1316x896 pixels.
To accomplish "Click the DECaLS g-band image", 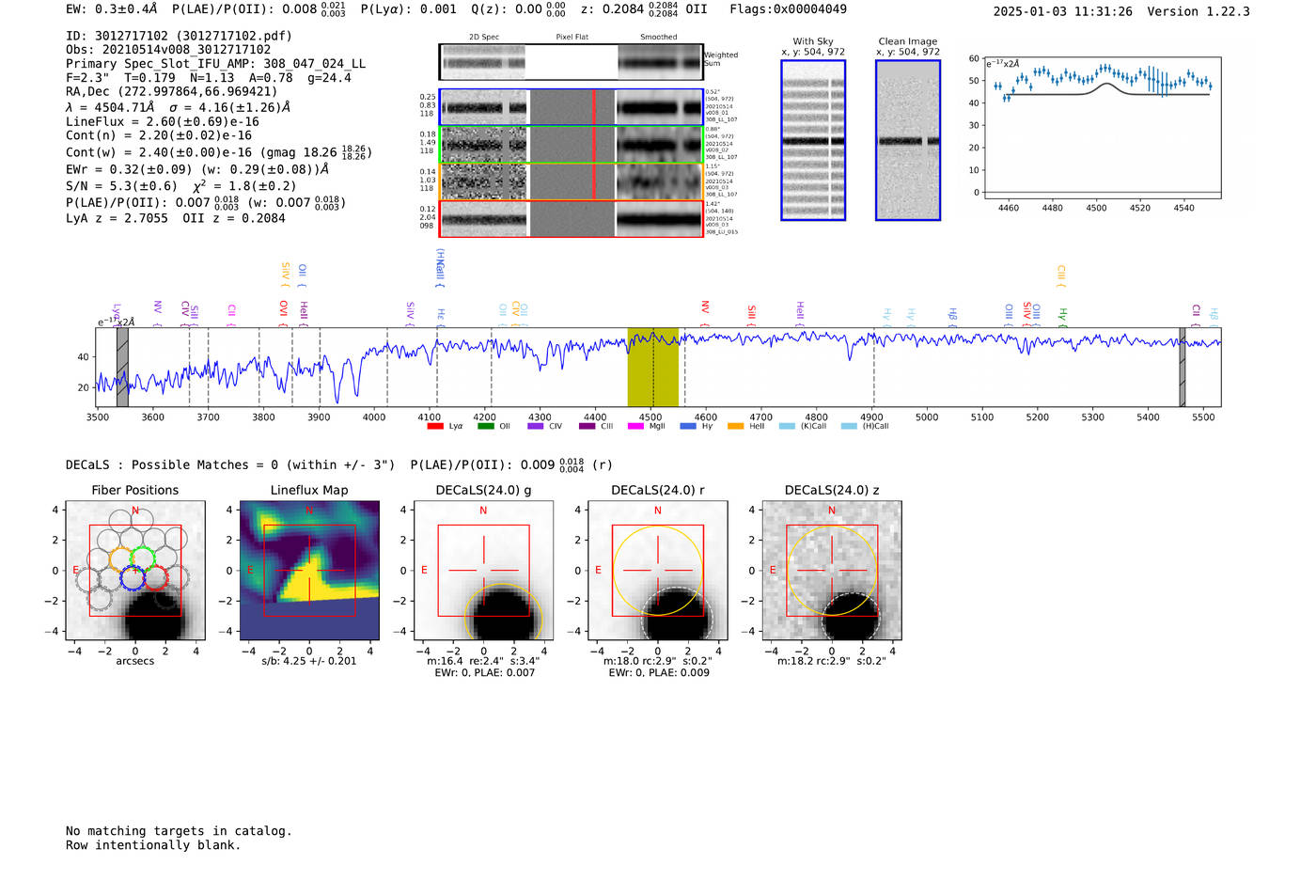I will pyautogui.click(x=483, y=571).
